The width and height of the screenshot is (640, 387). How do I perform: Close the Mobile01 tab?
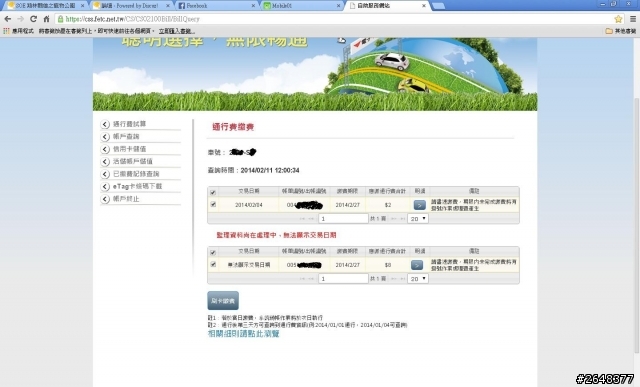click(338, 6)
